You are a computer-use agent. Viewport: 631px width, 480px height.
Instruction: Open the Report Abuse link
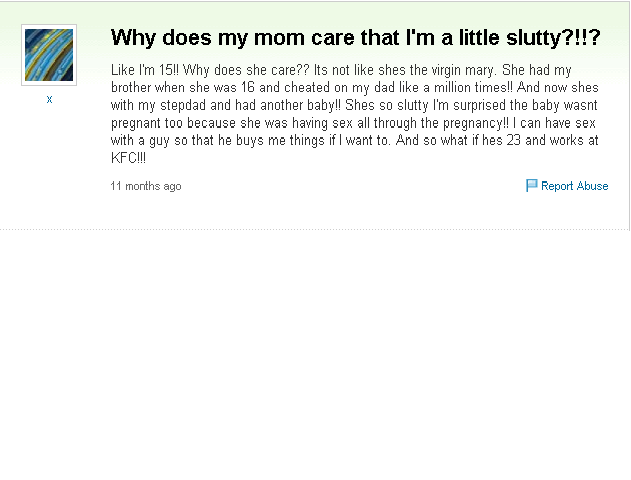(574, 186)
